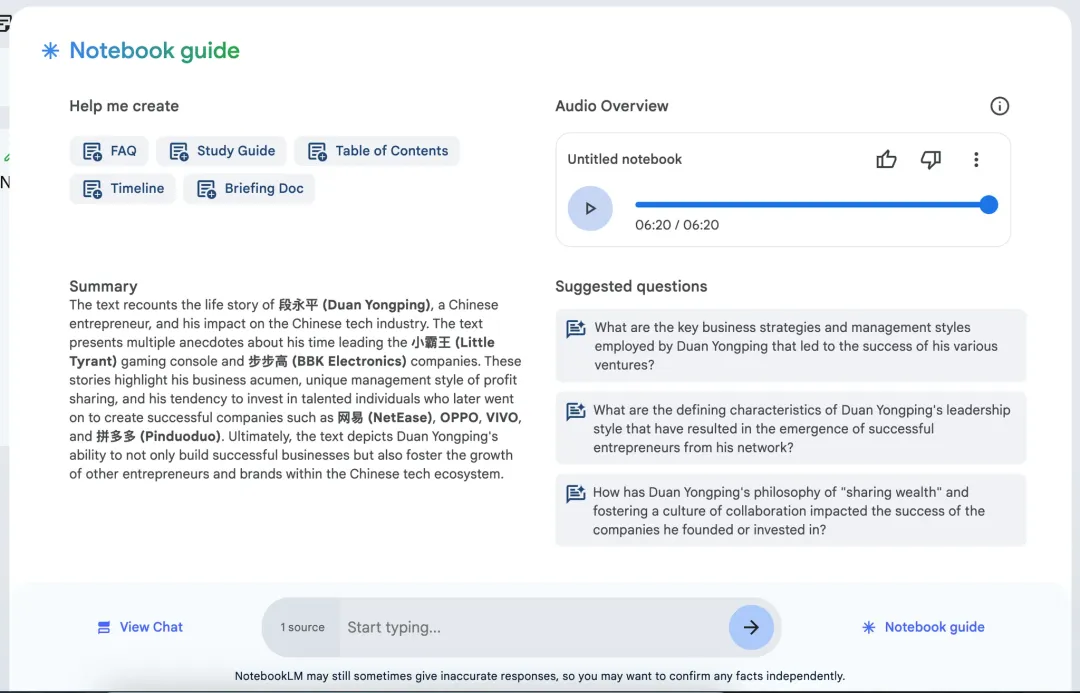The height and width of the screenshot is (693, 1080).
Task: Click the audio progress slider handle
Action: click(988, 205)
